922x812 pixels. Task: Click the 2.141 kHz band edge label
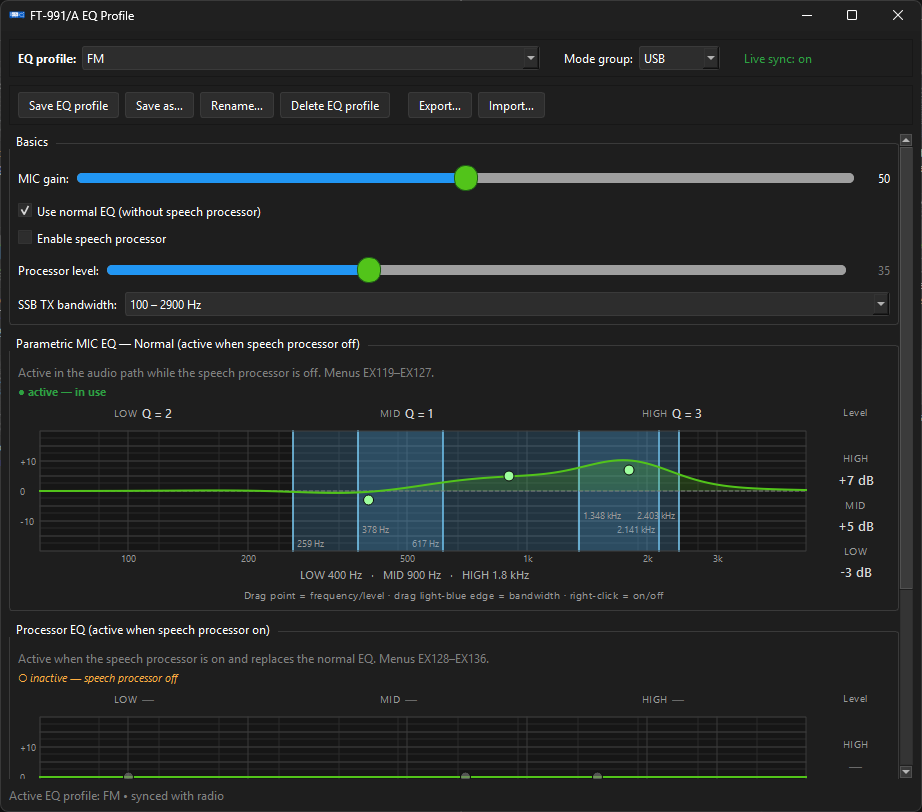coord(636,529)
